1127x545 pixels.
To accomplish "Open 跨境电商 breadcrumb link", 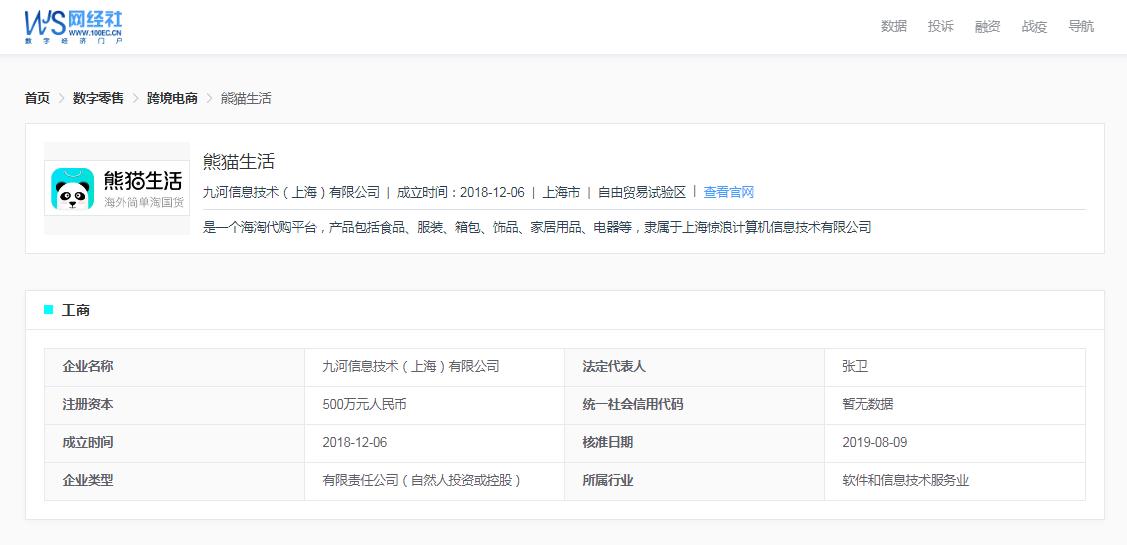I will pos(172,99).
